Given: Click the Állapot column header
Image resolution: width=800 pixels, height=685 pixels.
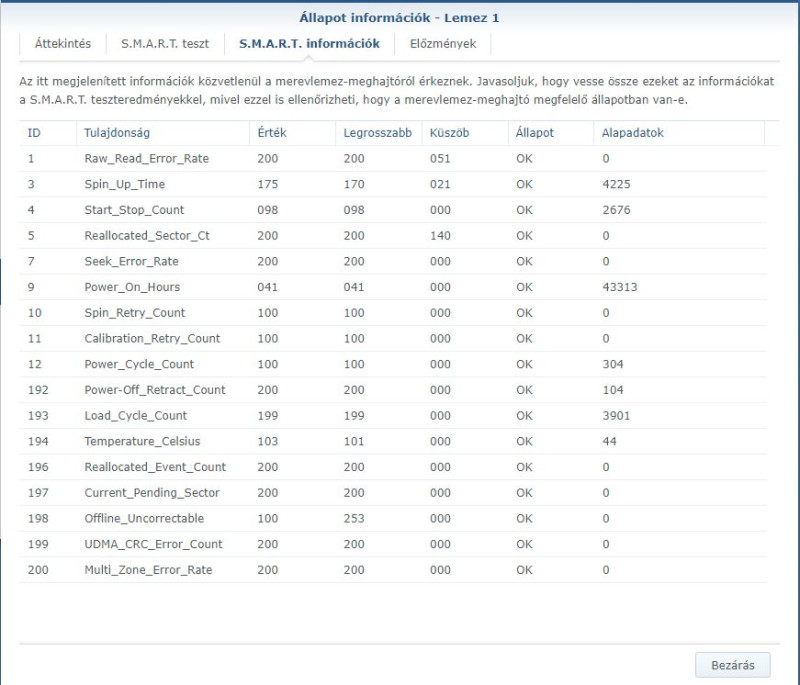Looking at the screenshot, I should (551, 133).
